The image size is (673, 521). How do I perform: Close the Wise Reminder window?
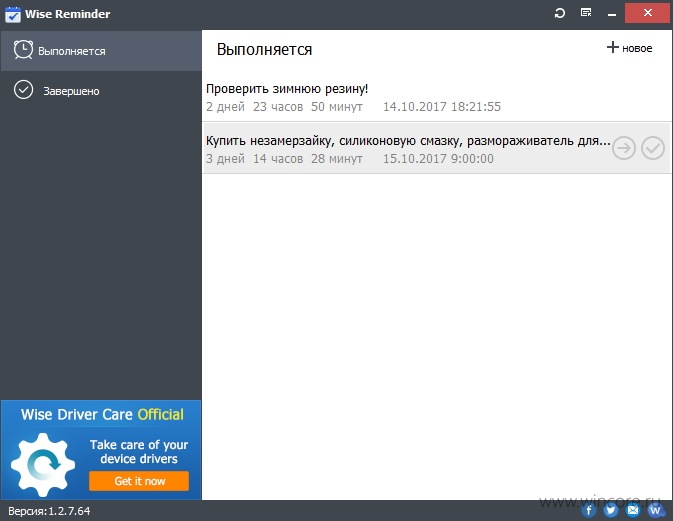[x=648, y=13]
